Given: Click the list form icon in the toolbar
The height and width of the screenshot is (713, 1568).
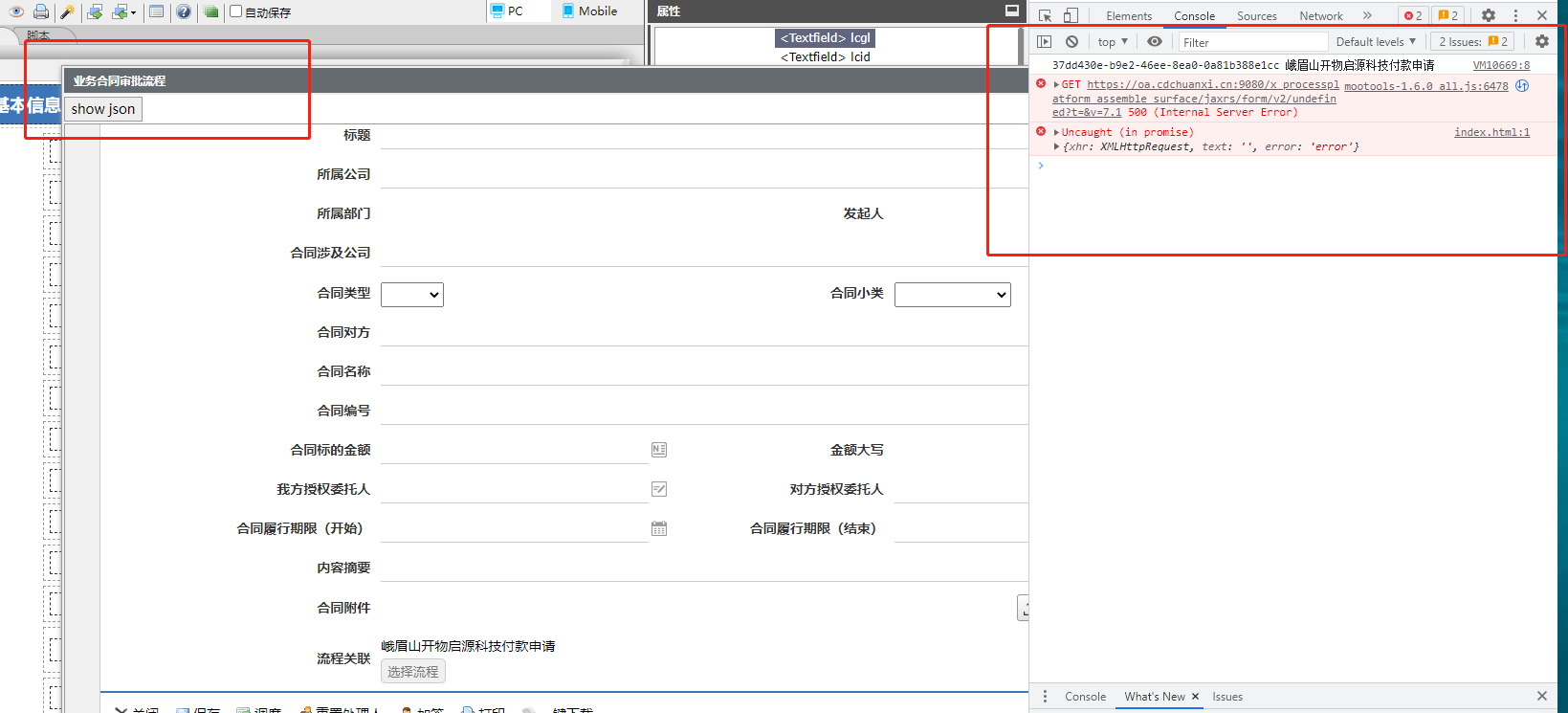Looking at the screenshot, I should pyautogui.click(x=156, y=11).
